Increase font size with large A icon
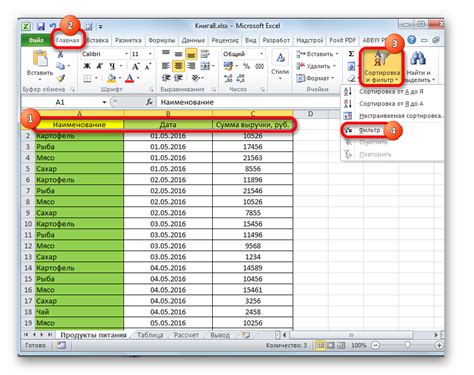 (x=136, y=66)
